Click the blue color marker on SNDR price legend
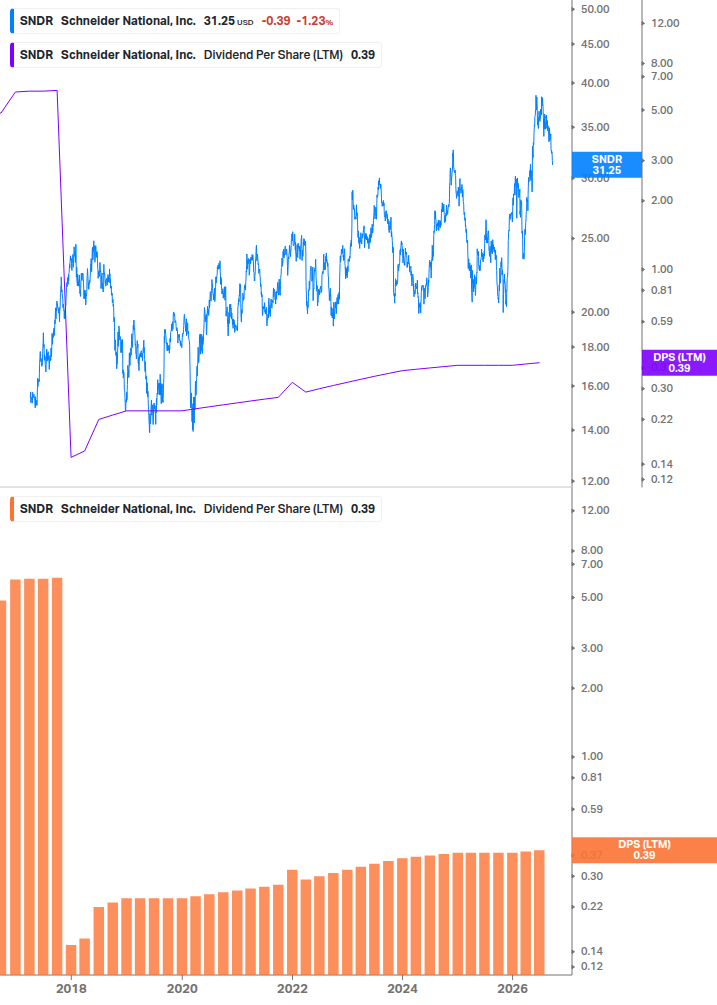 (12, 21)
